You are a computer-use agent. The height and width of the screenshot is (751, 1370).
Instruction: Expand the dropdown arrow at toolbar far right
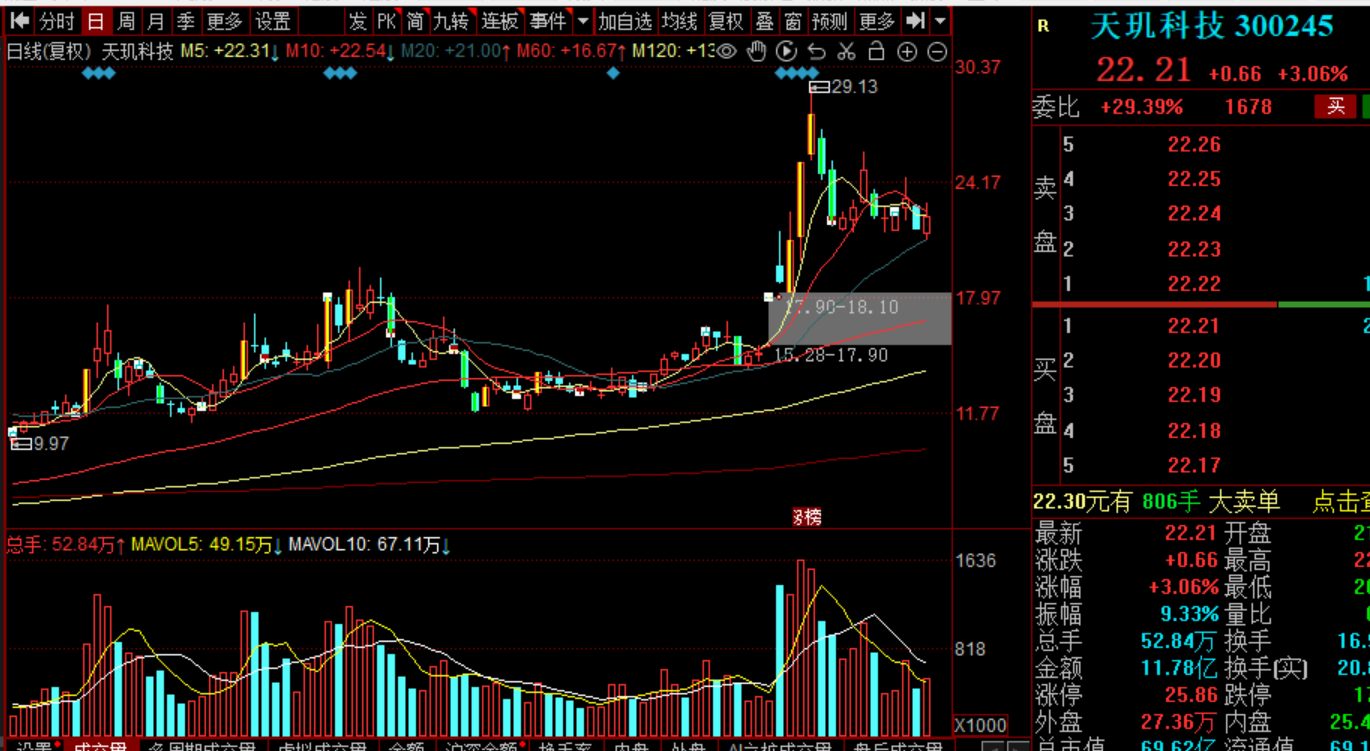[x=940, y=21]
